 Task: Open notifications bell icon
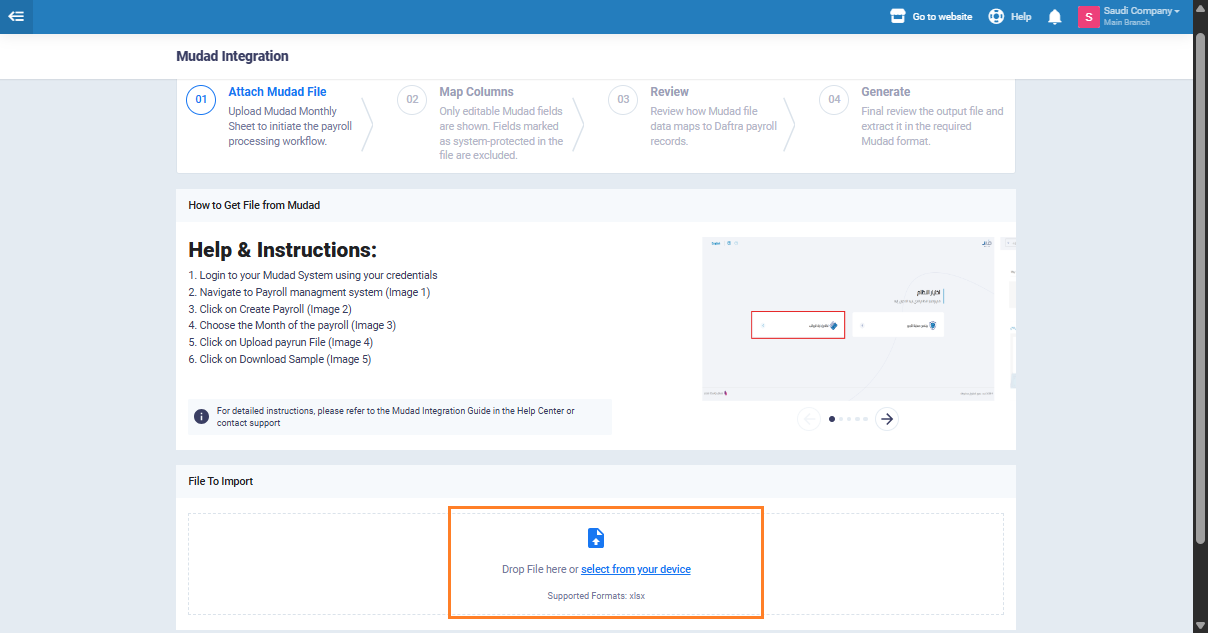click(x=1054, y=17)
